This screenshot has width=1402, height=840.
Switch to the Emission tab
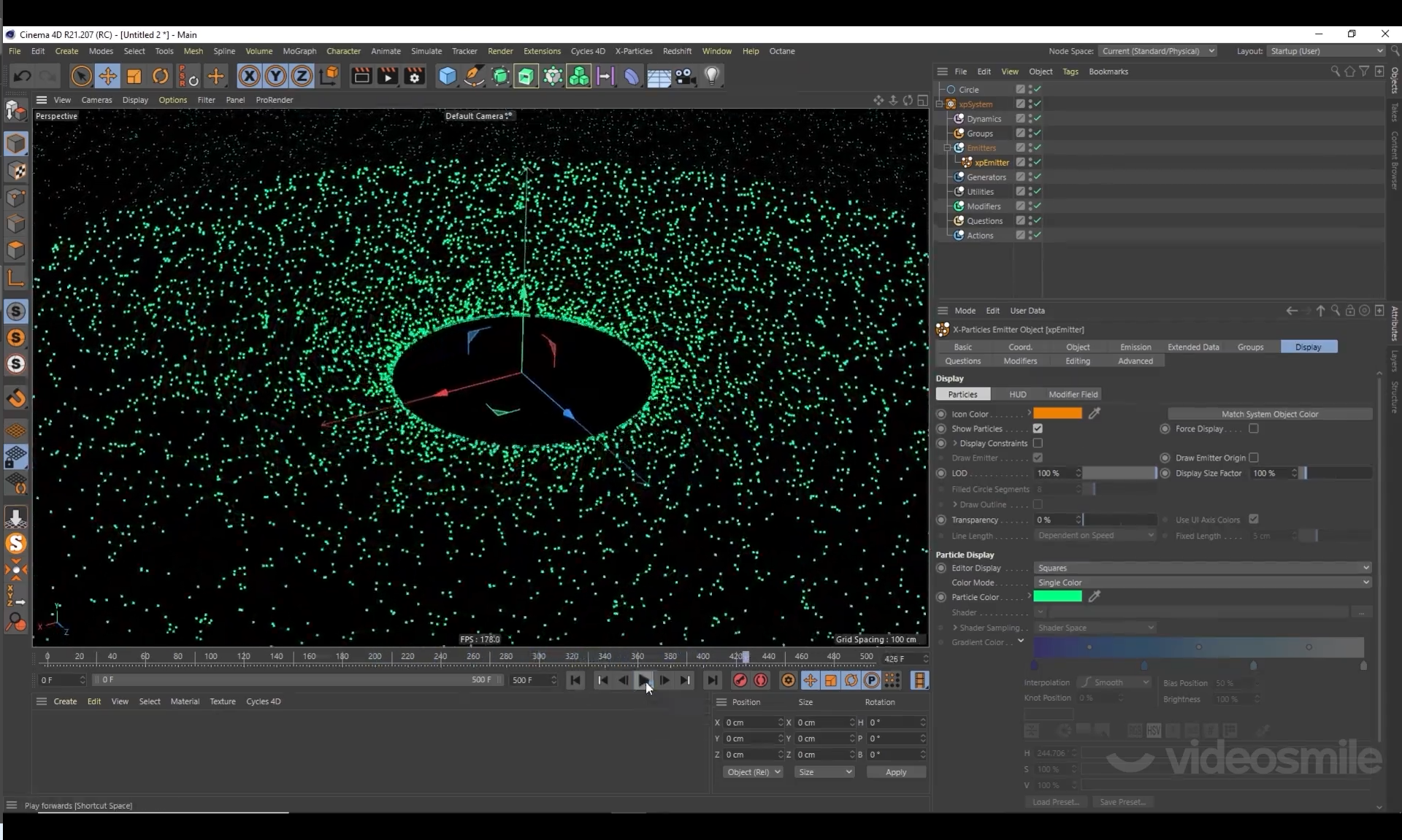[x=1135, y=347]
